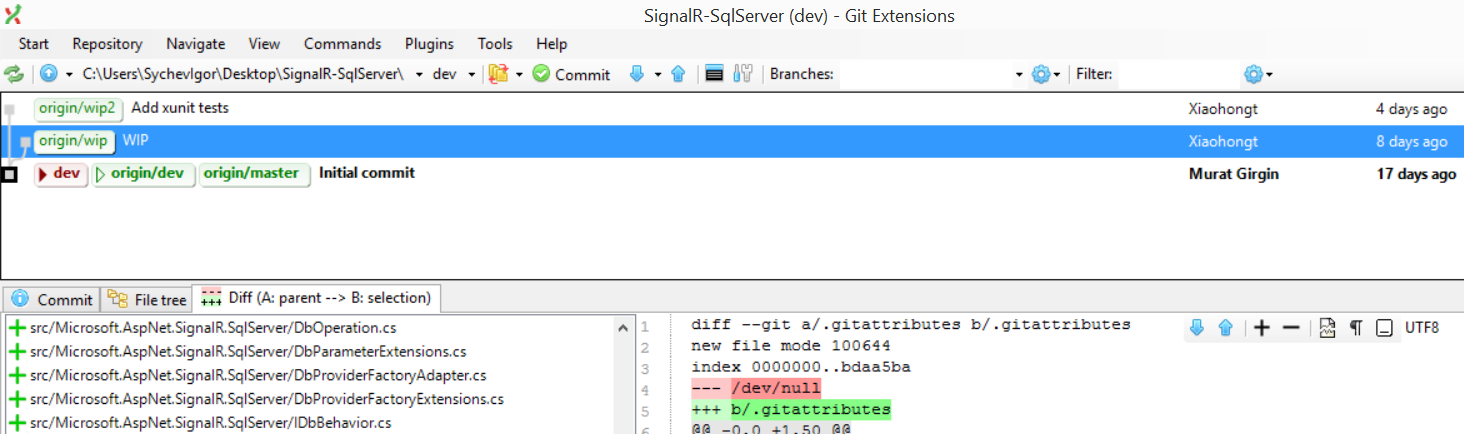Open dropdown arrow beside blue navigate icon
This screenshot has width=1464, height=434.
[69, 74]
